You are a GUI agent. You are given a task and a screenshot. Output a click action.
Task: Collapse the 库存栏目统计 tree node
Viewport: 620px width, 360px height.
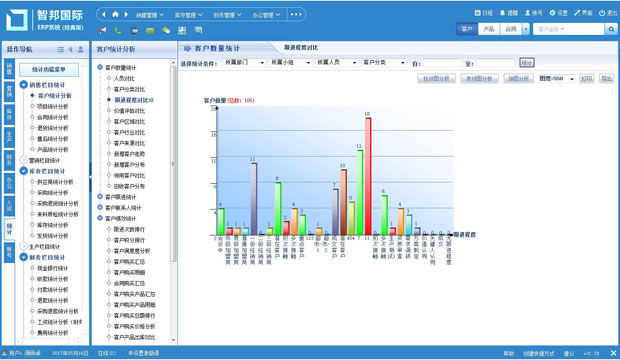(24, 171)
